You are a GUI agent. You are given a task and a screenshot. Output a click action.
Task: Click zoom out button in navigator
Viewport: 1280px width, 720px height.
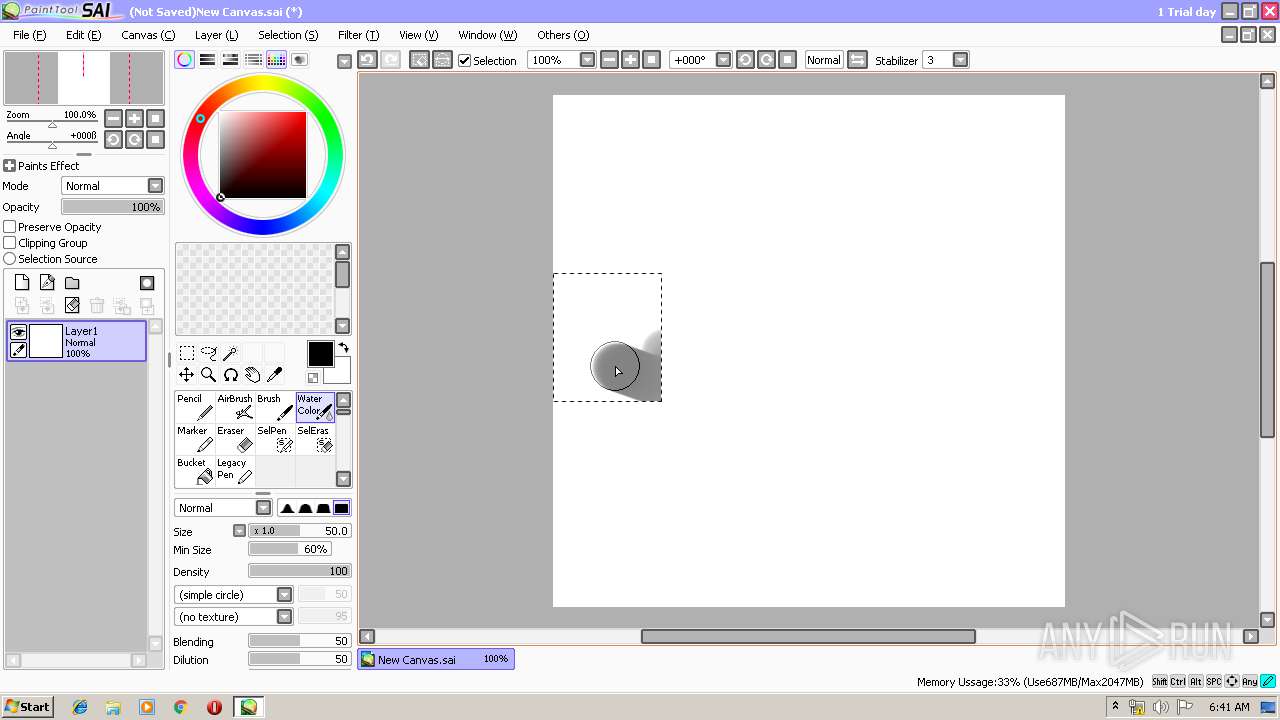[x=113, y=118]
